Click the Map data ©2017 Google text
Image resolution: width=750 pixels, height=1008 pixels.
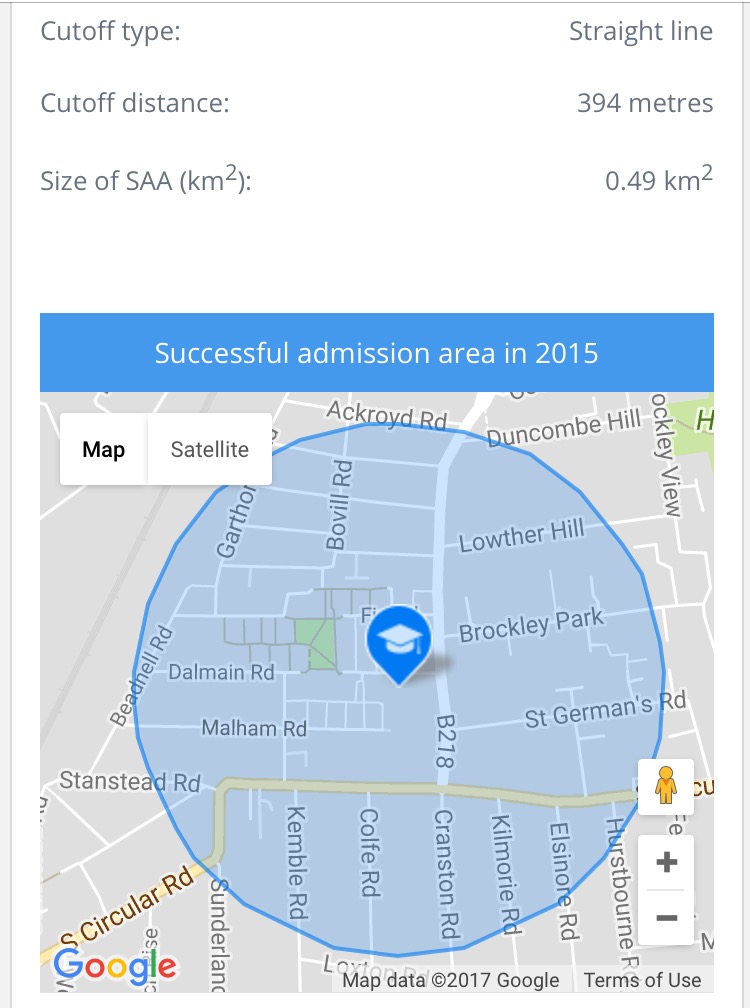coord(451,980)
